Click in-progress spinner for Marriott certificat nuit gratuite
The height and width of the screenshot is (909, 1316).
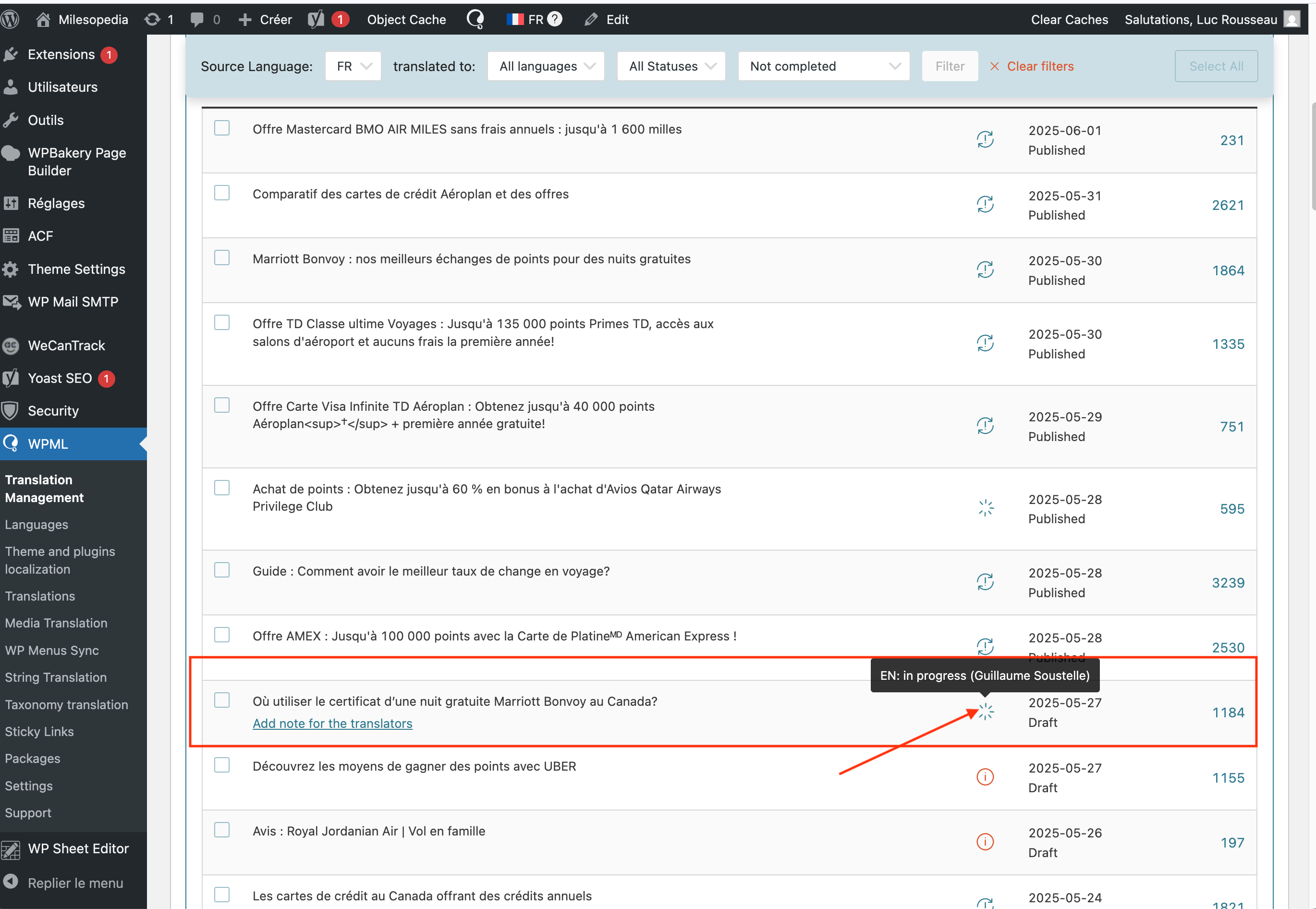986,712
